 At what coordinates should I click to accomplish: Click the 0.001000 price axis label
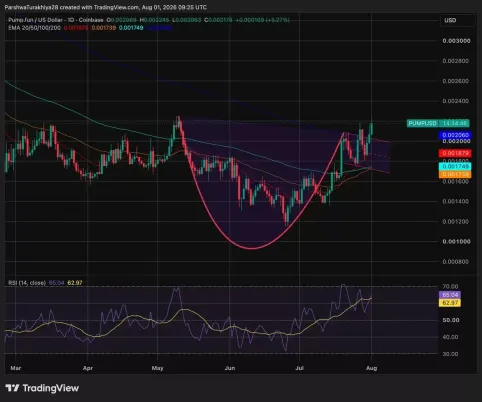point(456,241)
